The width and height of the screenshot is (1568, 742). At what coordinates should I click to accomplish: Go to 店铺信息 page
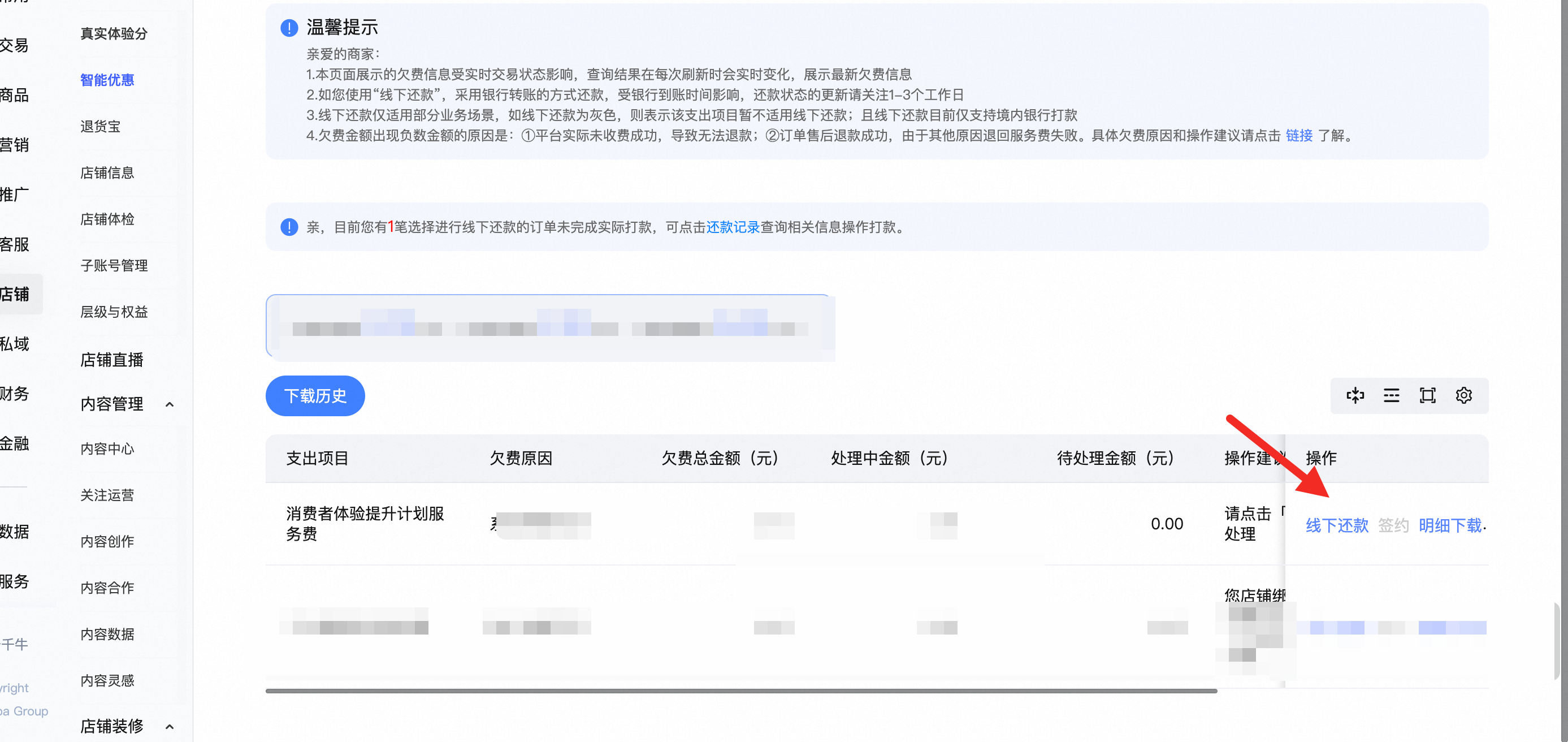(107, 172)
